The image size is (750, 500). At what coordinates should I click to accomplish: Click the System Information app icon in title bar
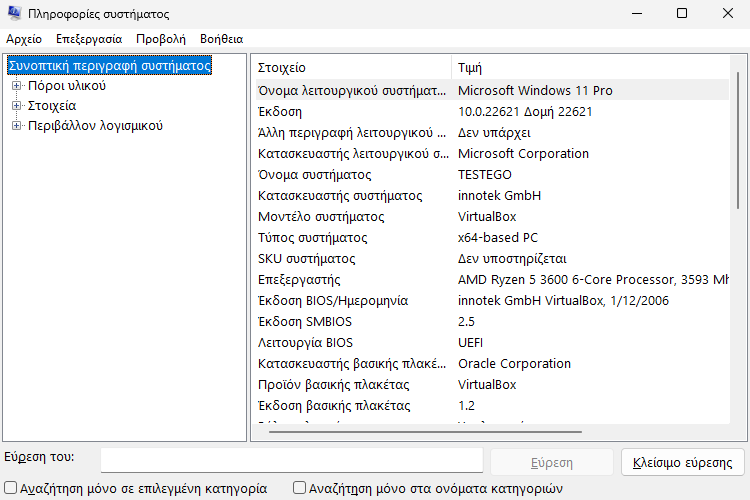click(14, 13)
